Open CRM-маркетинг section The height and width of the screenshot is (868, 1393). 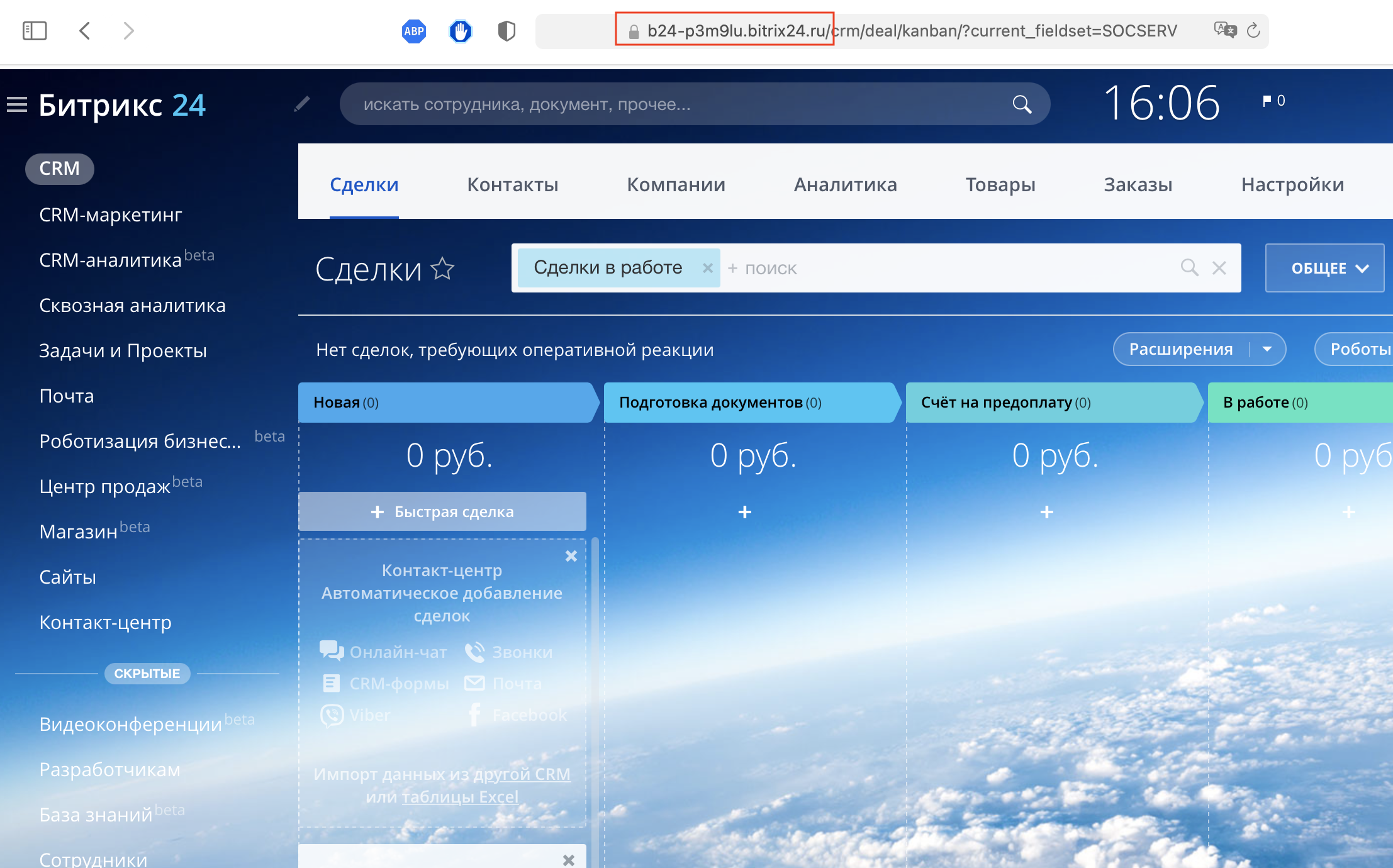click(110, 213)
